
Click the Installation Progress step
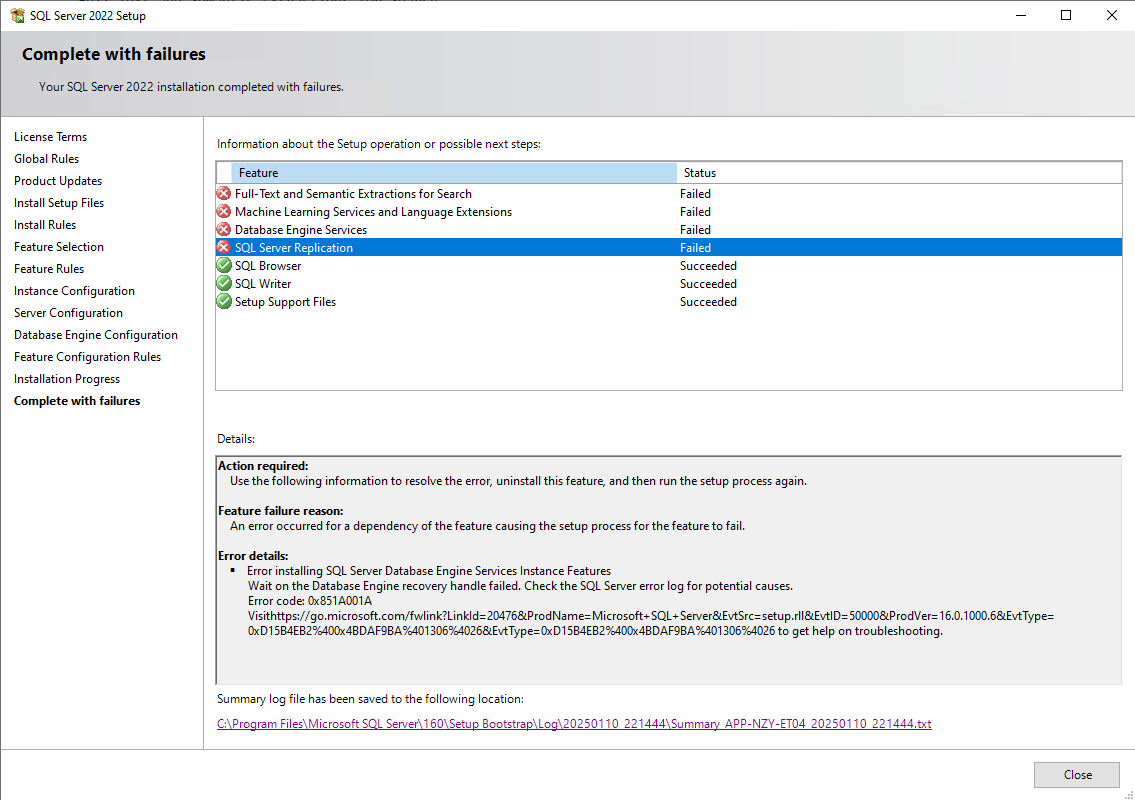pyautogui.click(x=67, y=379)
